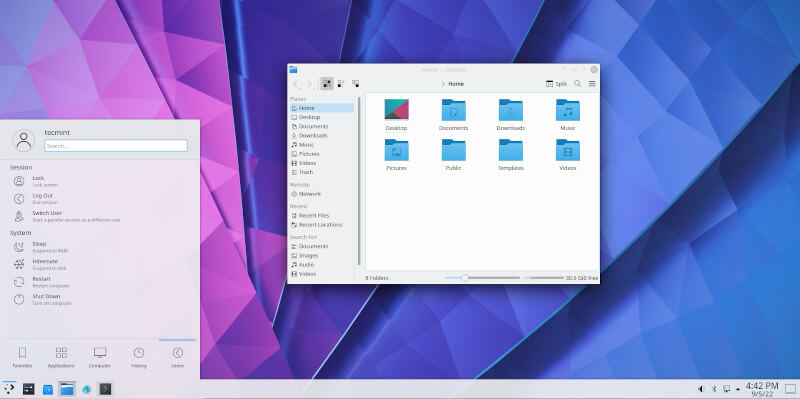Switch to Compact view mode
Screen dimensions: 800x399
341,84
